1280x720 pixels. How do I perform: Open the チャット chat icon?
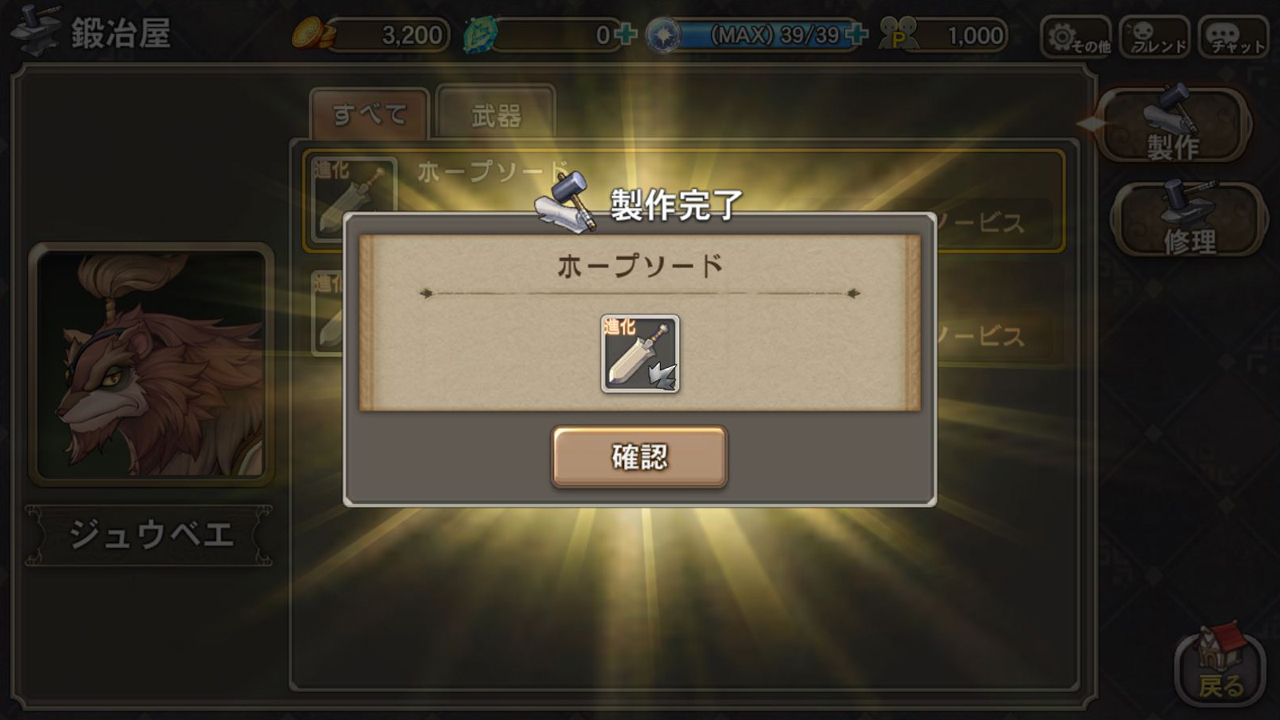click(x=1232, y=37)
